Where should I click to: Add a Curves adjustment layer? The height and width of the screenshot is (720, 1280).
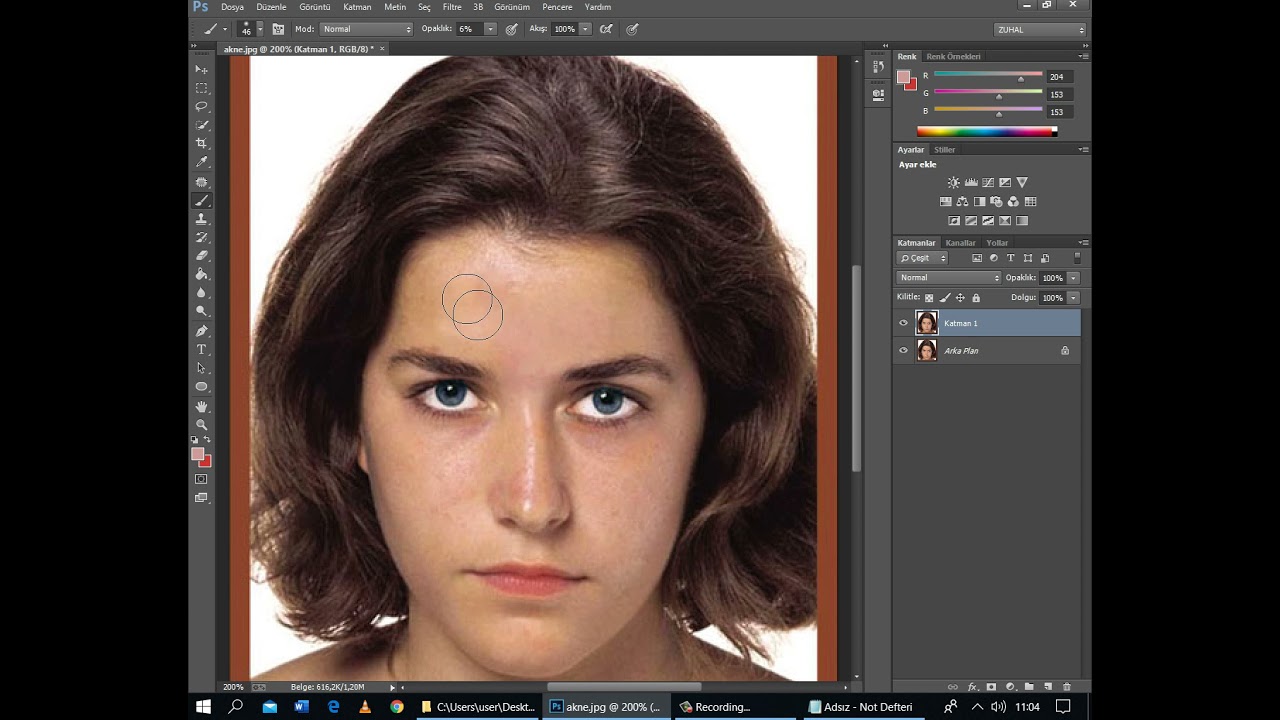tap(988, 182)
